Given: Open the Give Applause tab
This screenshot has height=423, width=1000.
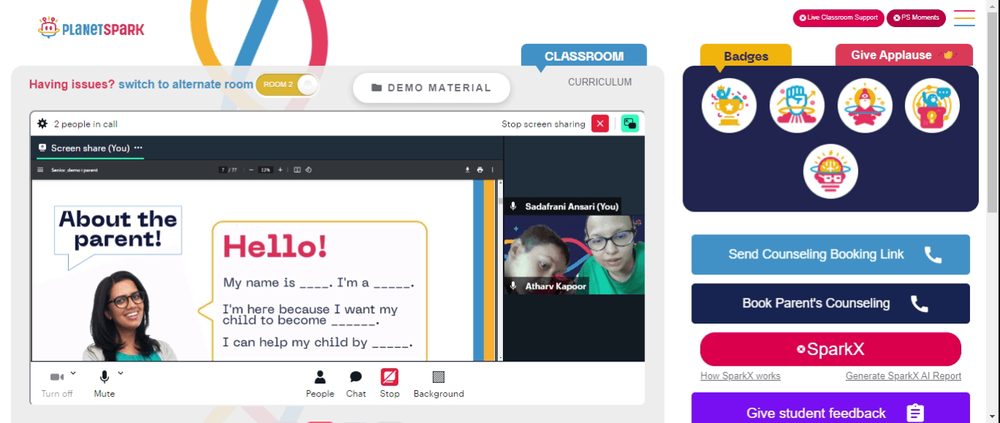Looking at the screenshot, I should pyautogui.click(x=904, y=55).
